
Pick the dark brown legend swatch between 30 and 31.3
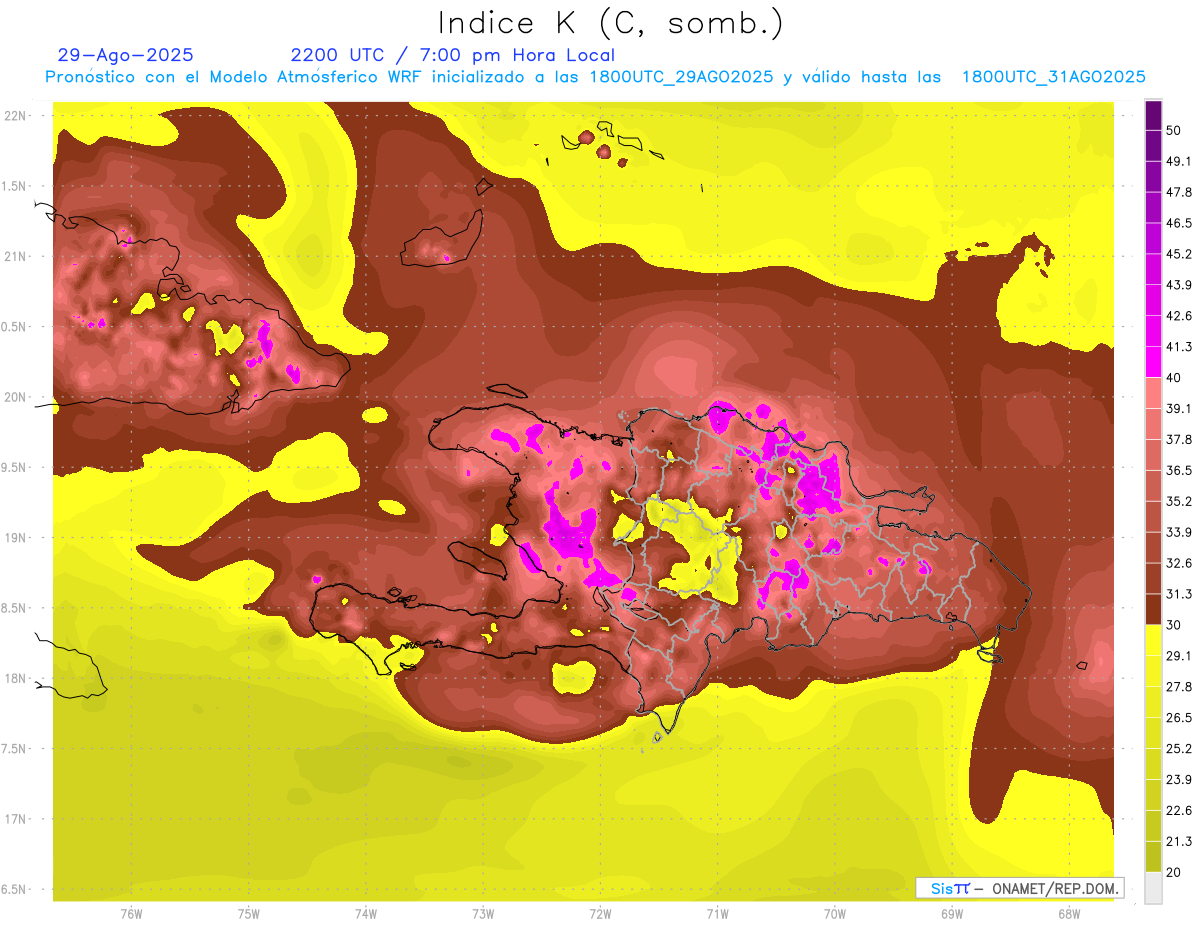pyautogui.click(x=1153, y=610)
